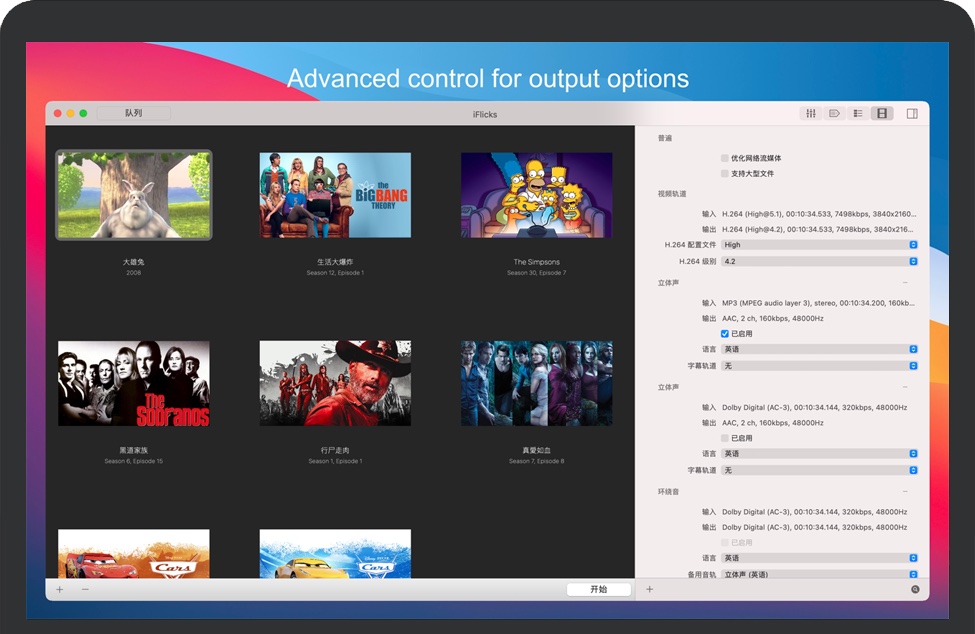Open the H.264 级别 dropdown showing 4.2
Image resolution: width=975 pixels, height=634 pixels.
coord(818,262)
